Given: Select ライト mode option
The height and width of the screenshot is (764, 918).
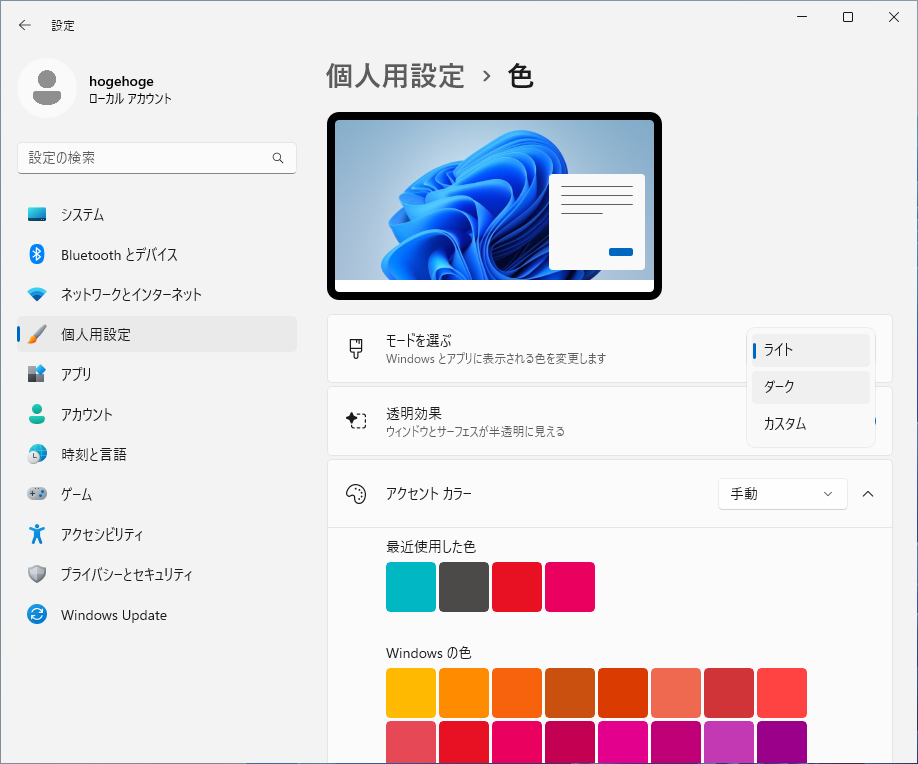Looking at the screenshot, I should click(811, 350).
